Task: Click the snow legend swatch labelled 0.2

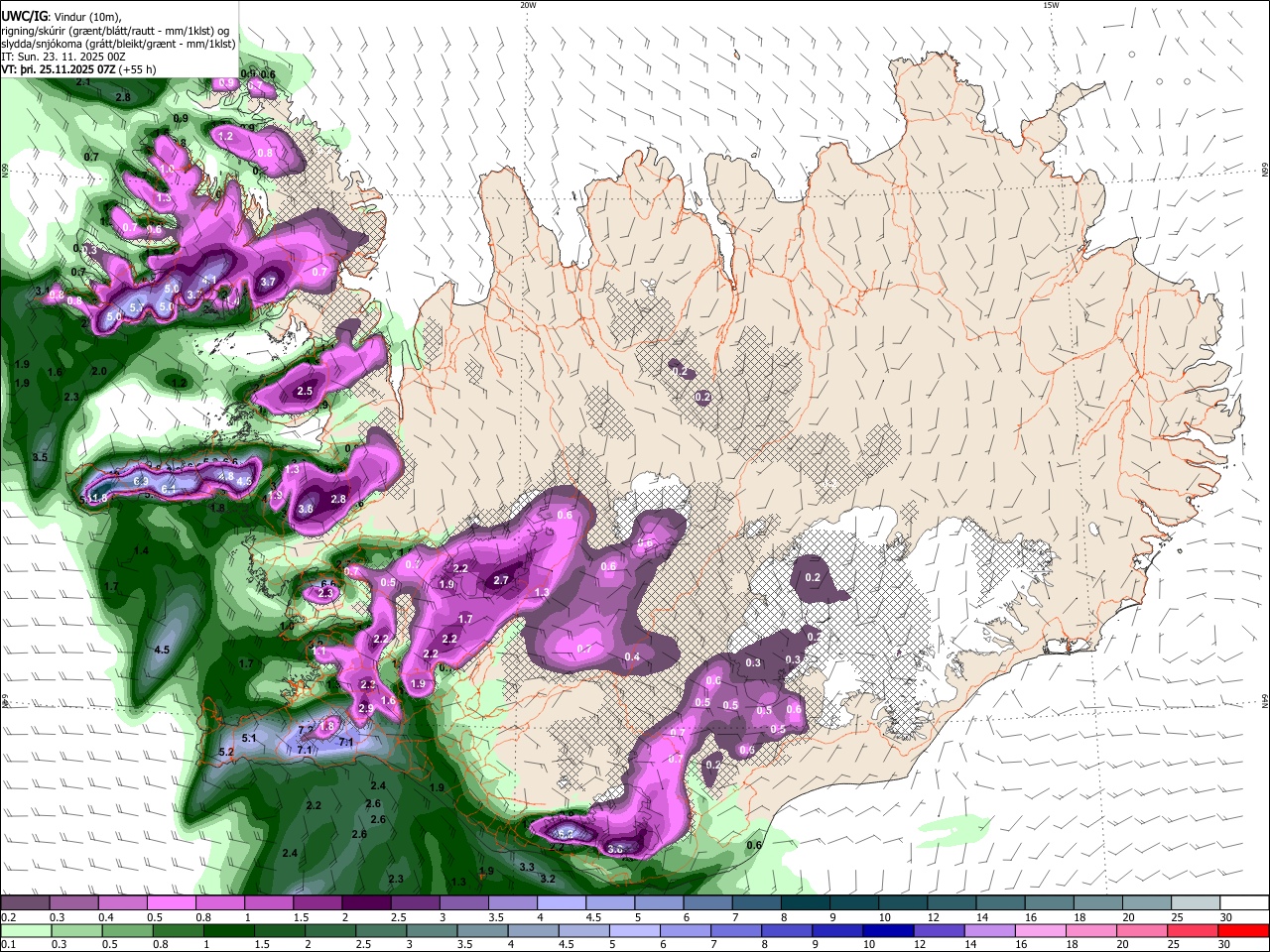Action: (25, 902)
